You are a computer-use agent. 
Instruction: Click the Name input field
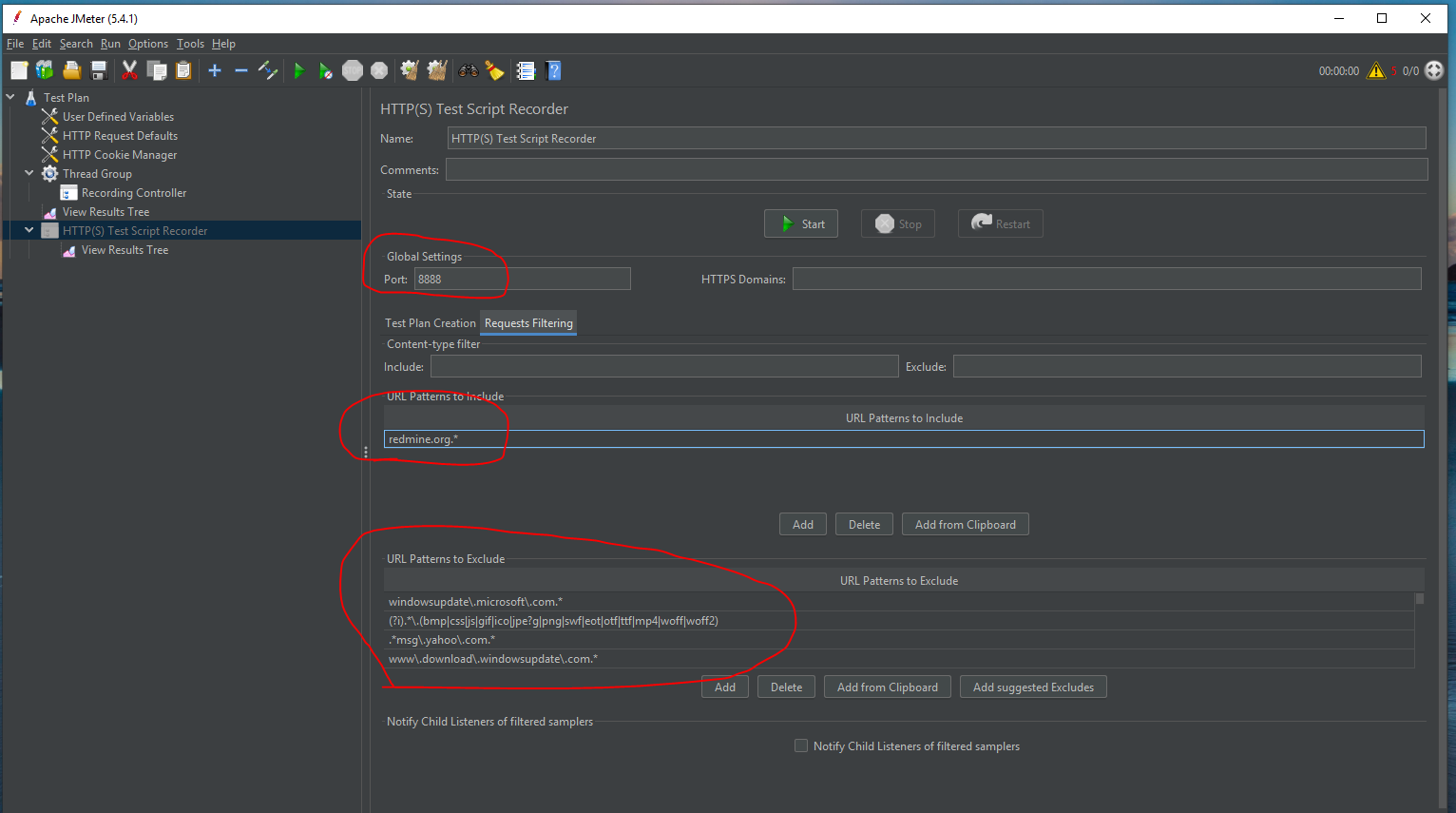click(936, 138)
